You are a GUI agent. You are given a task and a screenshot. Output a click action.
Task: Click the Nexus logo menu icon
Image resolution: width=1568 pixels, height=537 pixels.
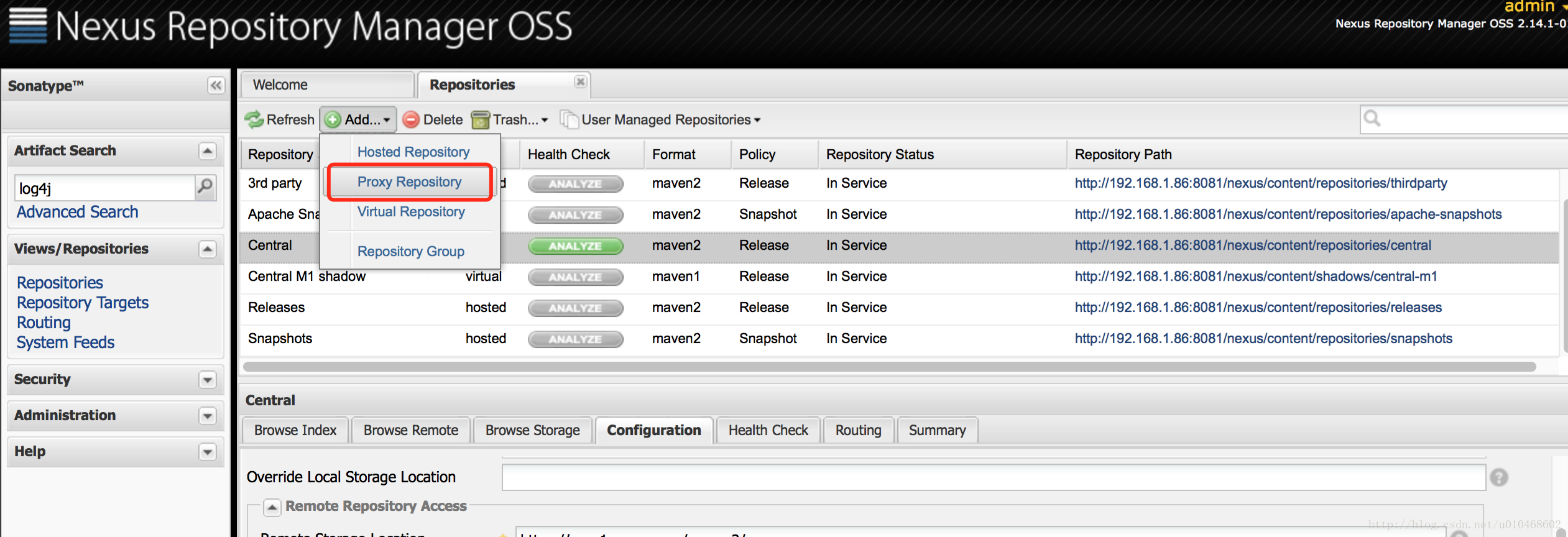(28, 26)
